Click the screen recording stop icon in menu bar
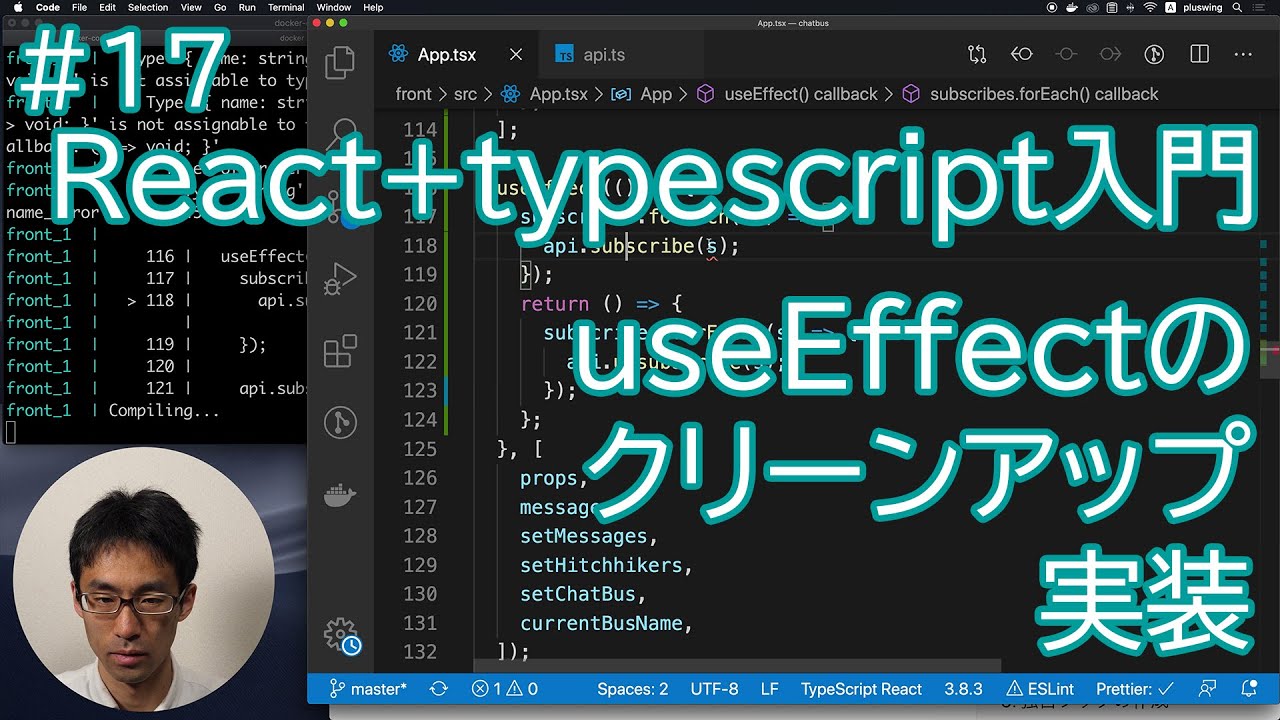The width and height of the screenshot is (1280, 720). coord(1052,7)
